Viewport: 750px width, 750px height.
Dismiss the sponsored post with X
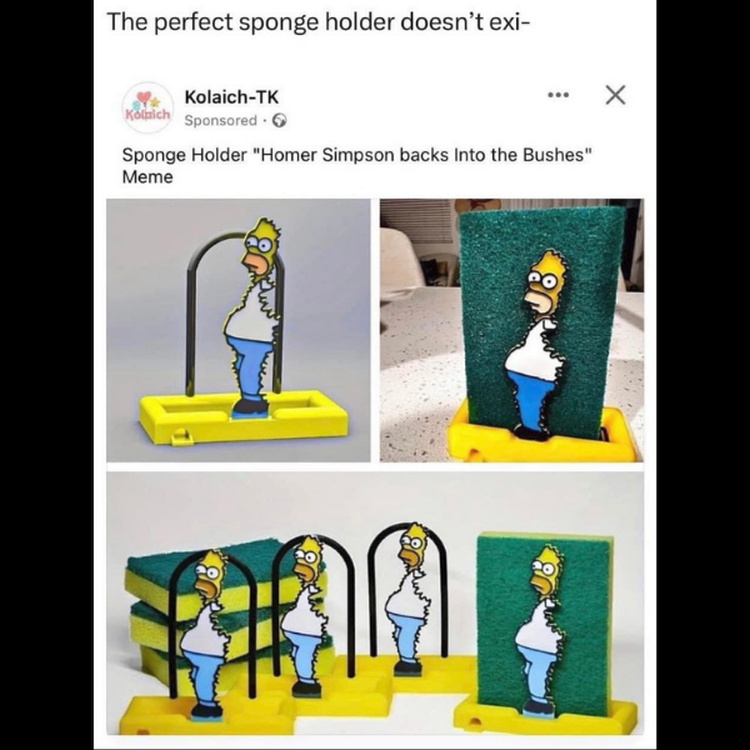615,95
